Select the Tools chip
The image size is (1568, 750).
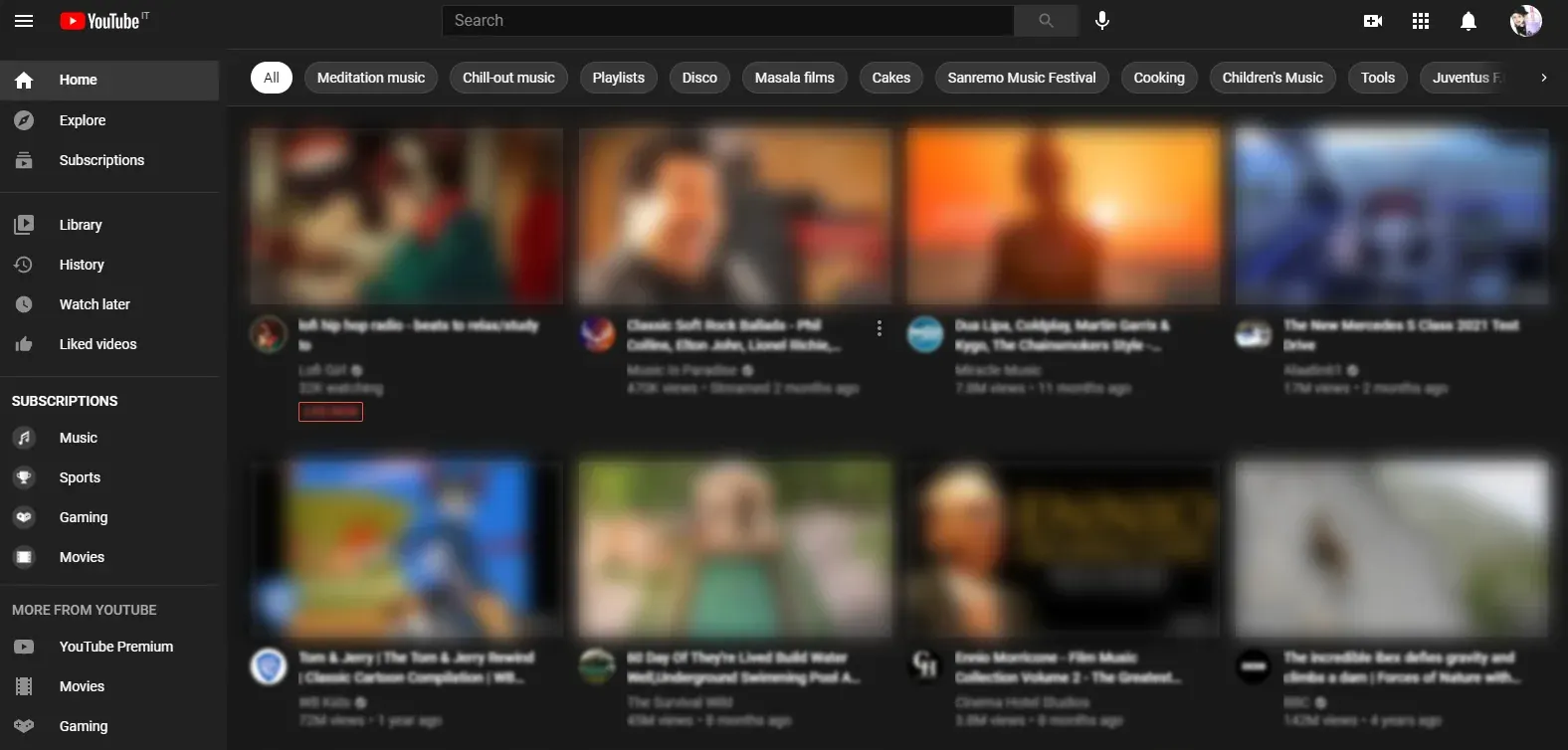point(1378,78)
